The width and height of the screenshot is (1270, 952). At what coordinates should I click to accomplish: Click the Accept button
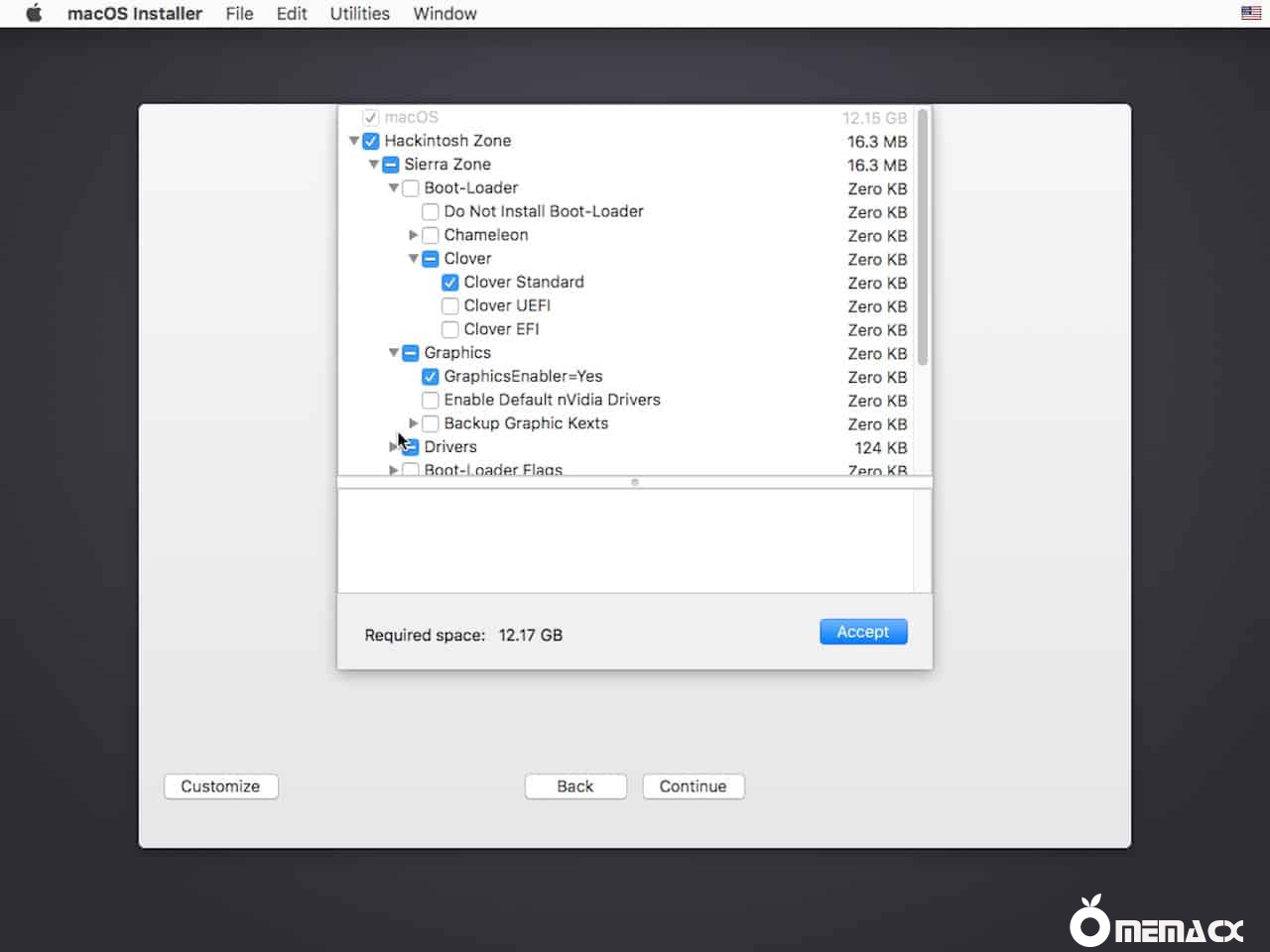[x=863, y=632]
